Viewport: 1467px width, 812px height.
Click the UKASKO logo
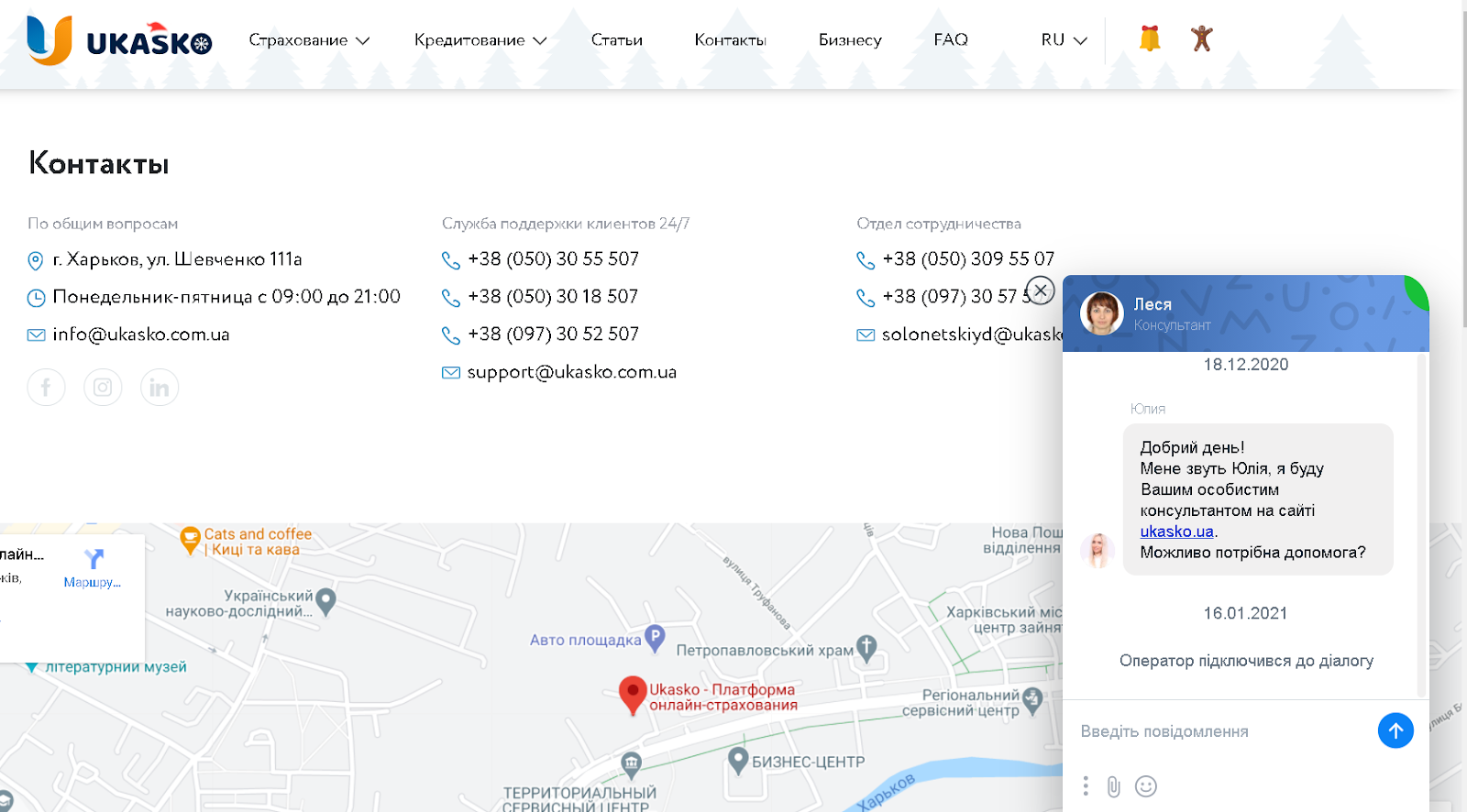[119, 40]
